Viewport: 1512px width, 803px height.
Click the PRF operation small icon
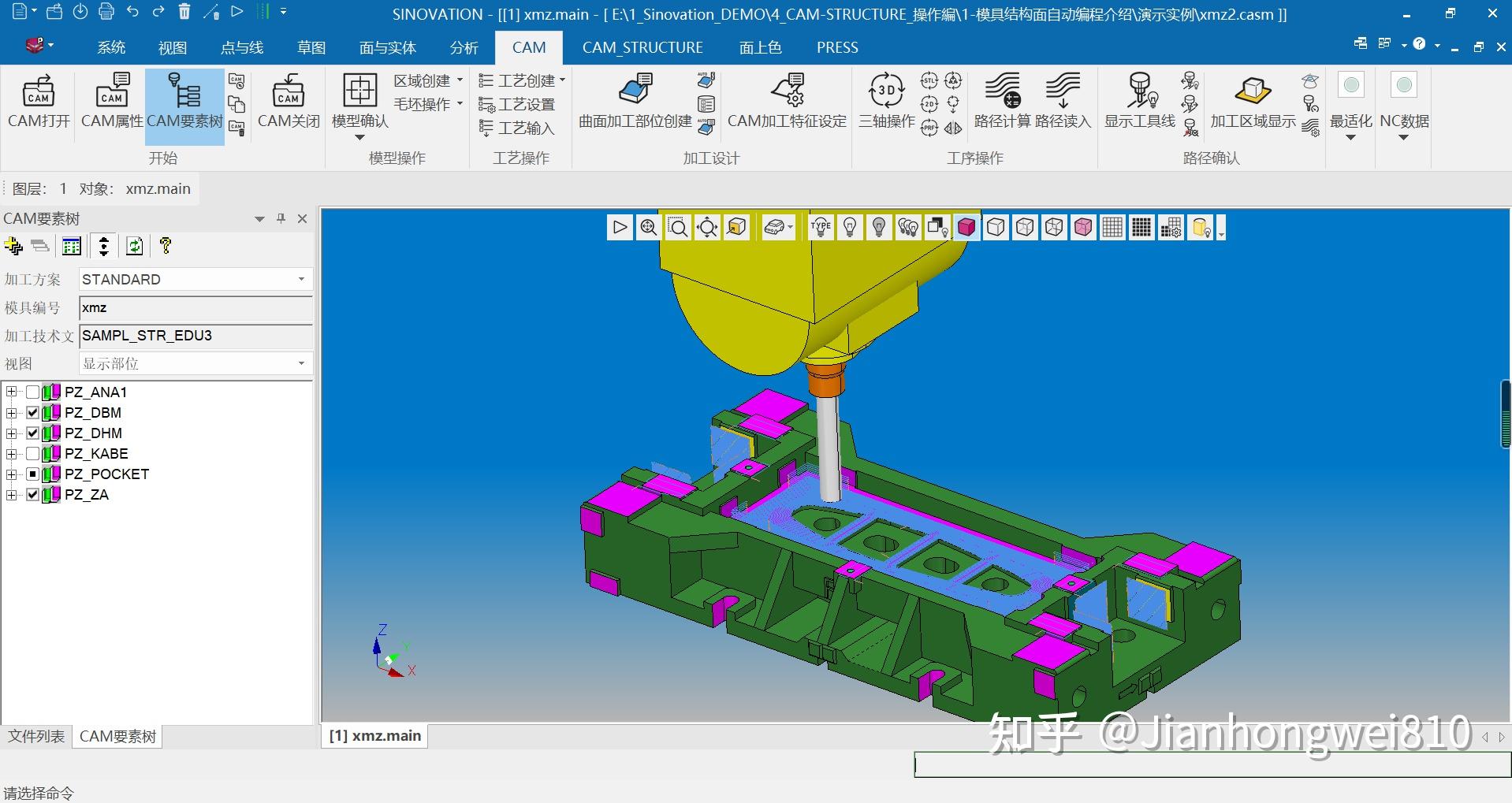tap(929, 128)
